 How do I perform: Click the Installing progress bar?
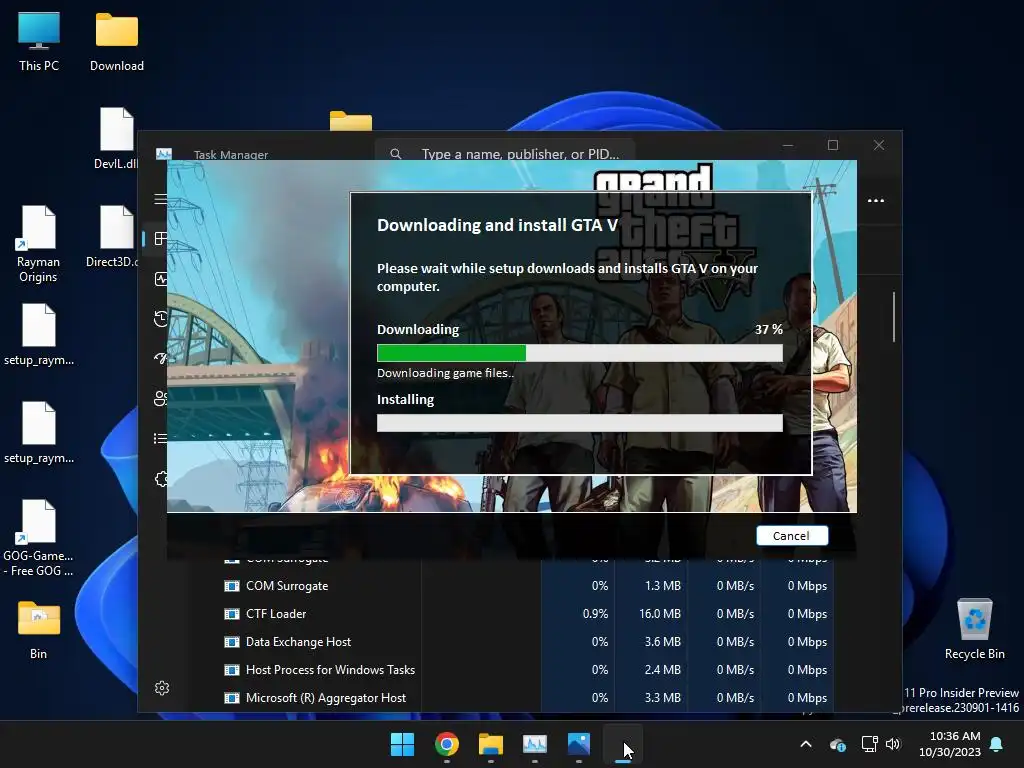tap(579, 423)
